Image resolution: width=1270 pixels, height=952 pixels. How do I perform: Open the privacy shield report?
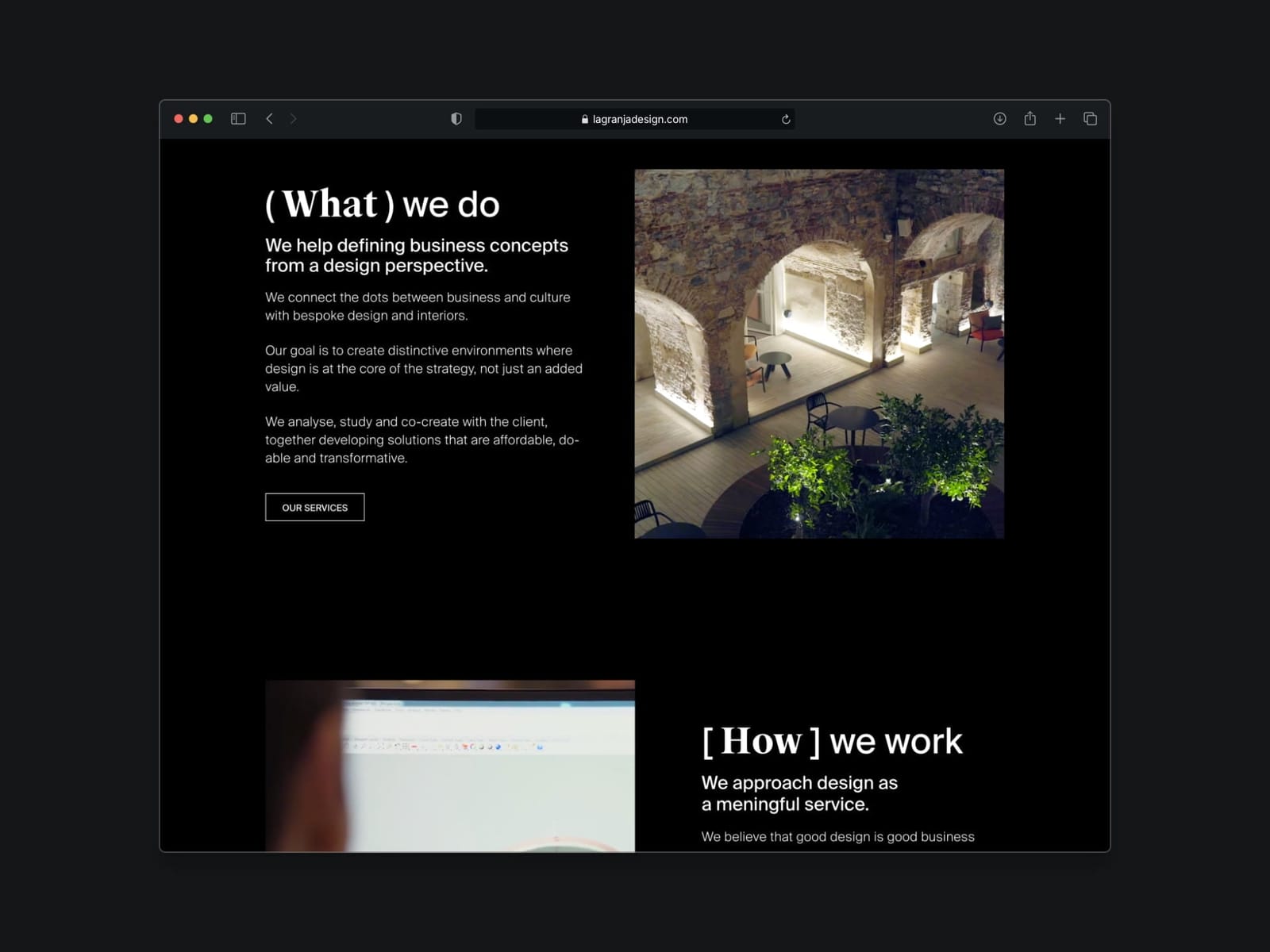[x=456, y=119]
